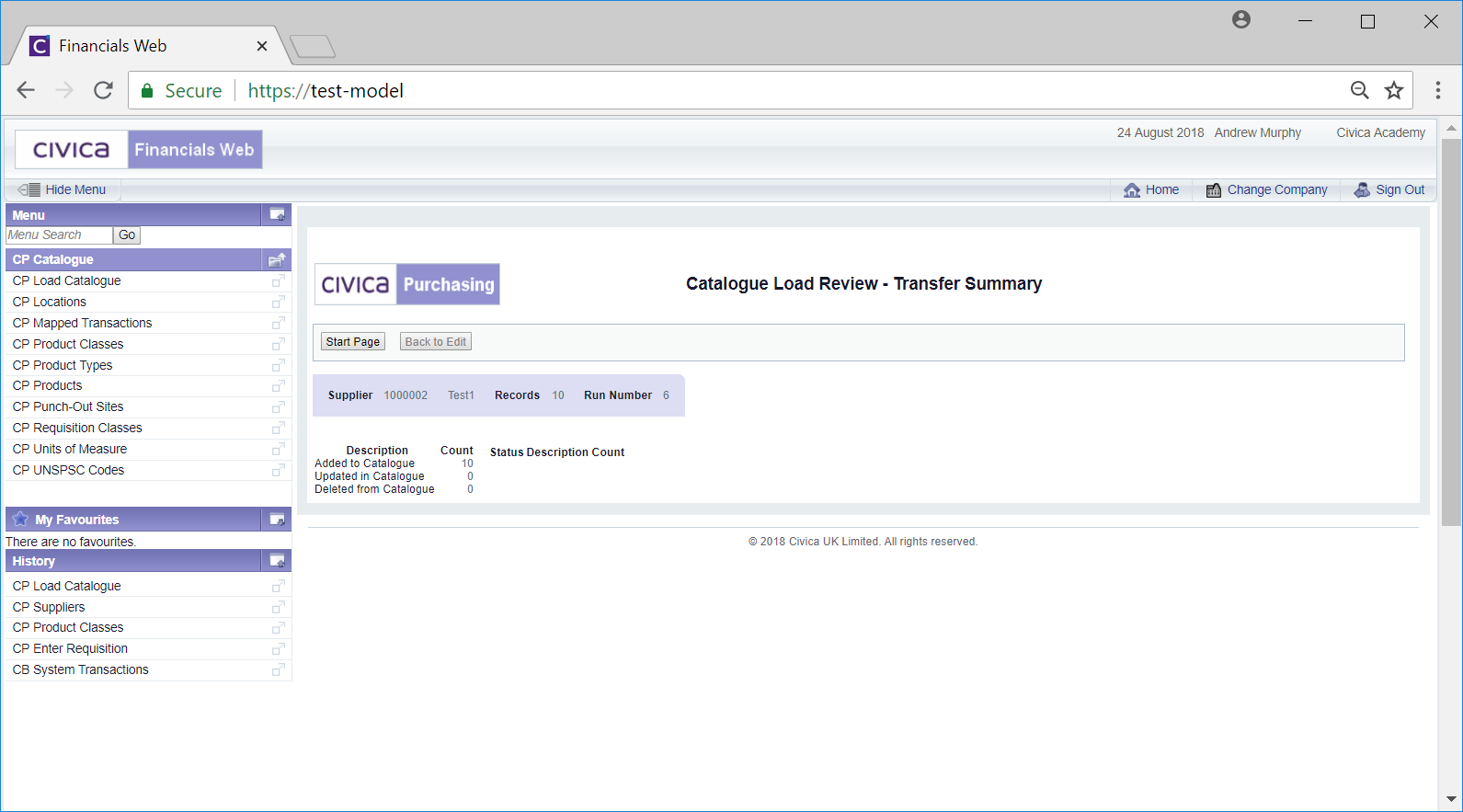Click the Sign Out link

(1400, 189)
